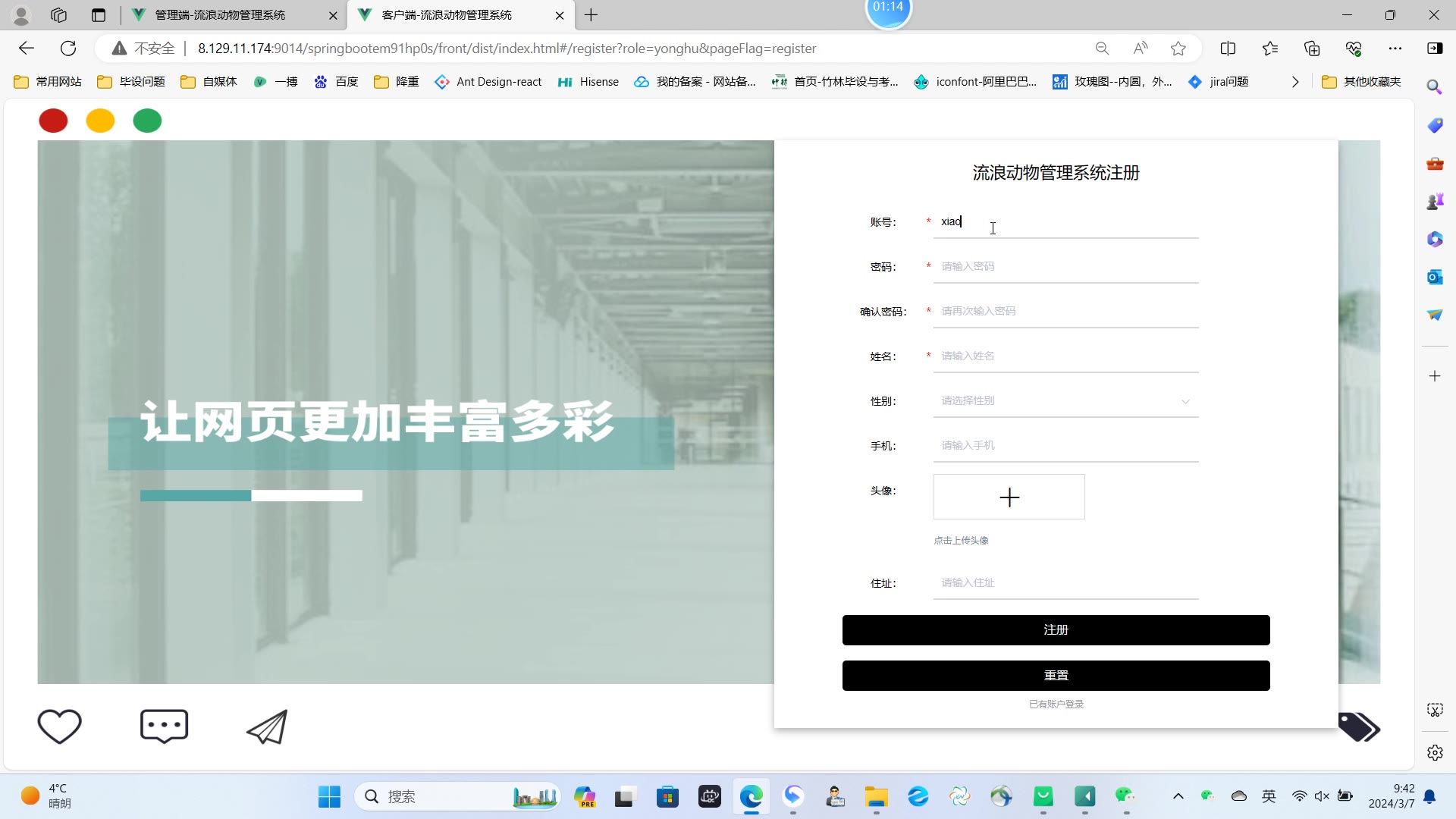This screenshot has height=819, width=1456.
Task: Focus the 密码 password input field
Action: tap(1065, 267)
